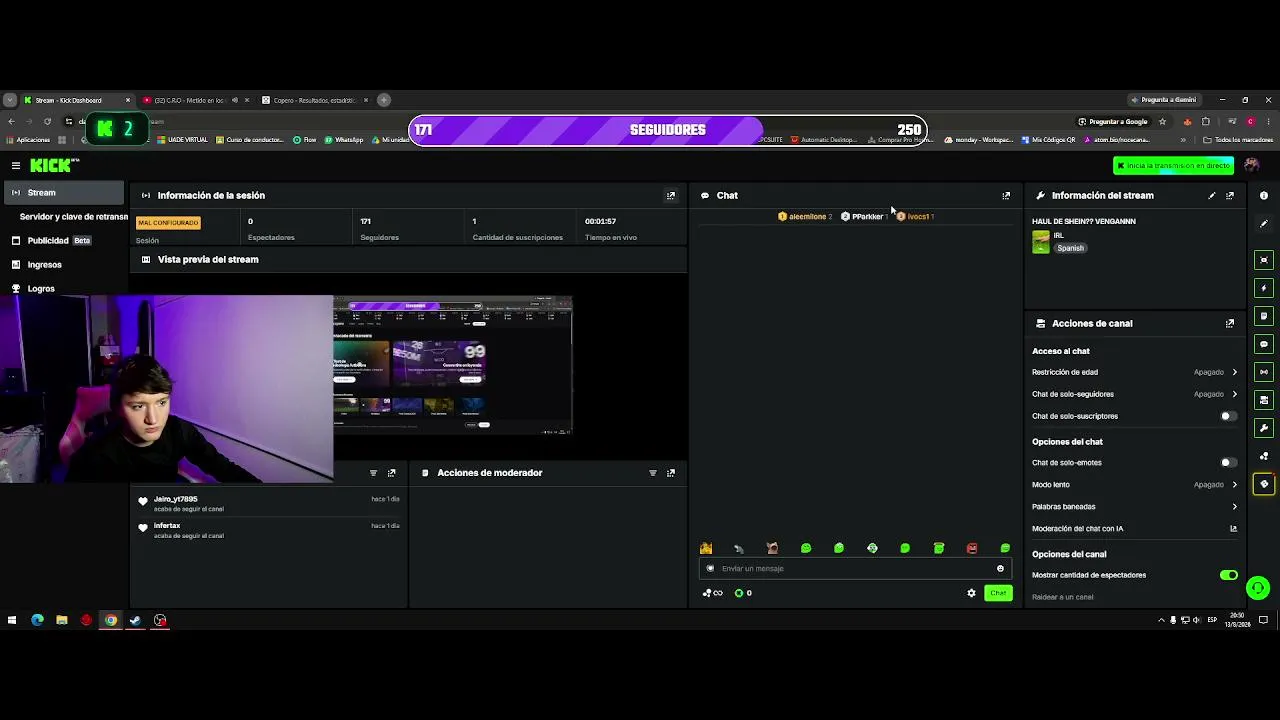Open the hamburger menu beside the Kick logo
Screen dimensions: 1280x720
pos(16,166)
